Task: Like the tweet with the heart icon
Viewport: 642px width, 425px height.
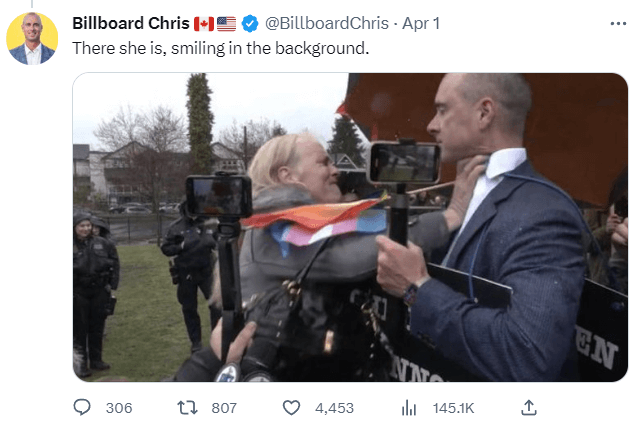Action: tap(292, 408)
